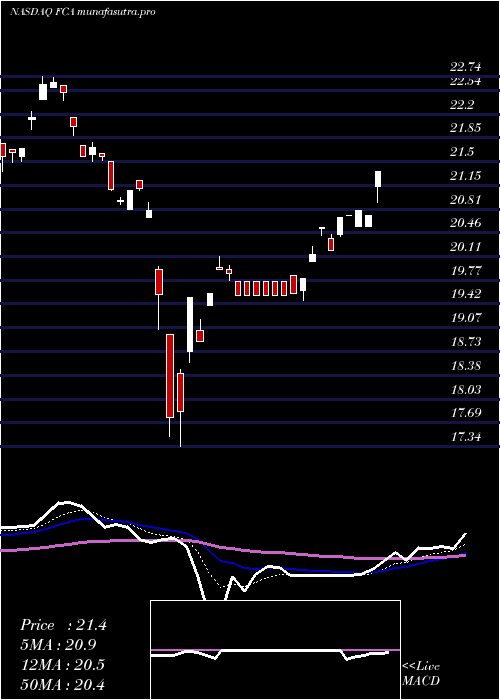This screenshot has width=500, height=700.
Task: Click the <<Live MACD label
Action: pyautogui.click(x=421, y=674)
